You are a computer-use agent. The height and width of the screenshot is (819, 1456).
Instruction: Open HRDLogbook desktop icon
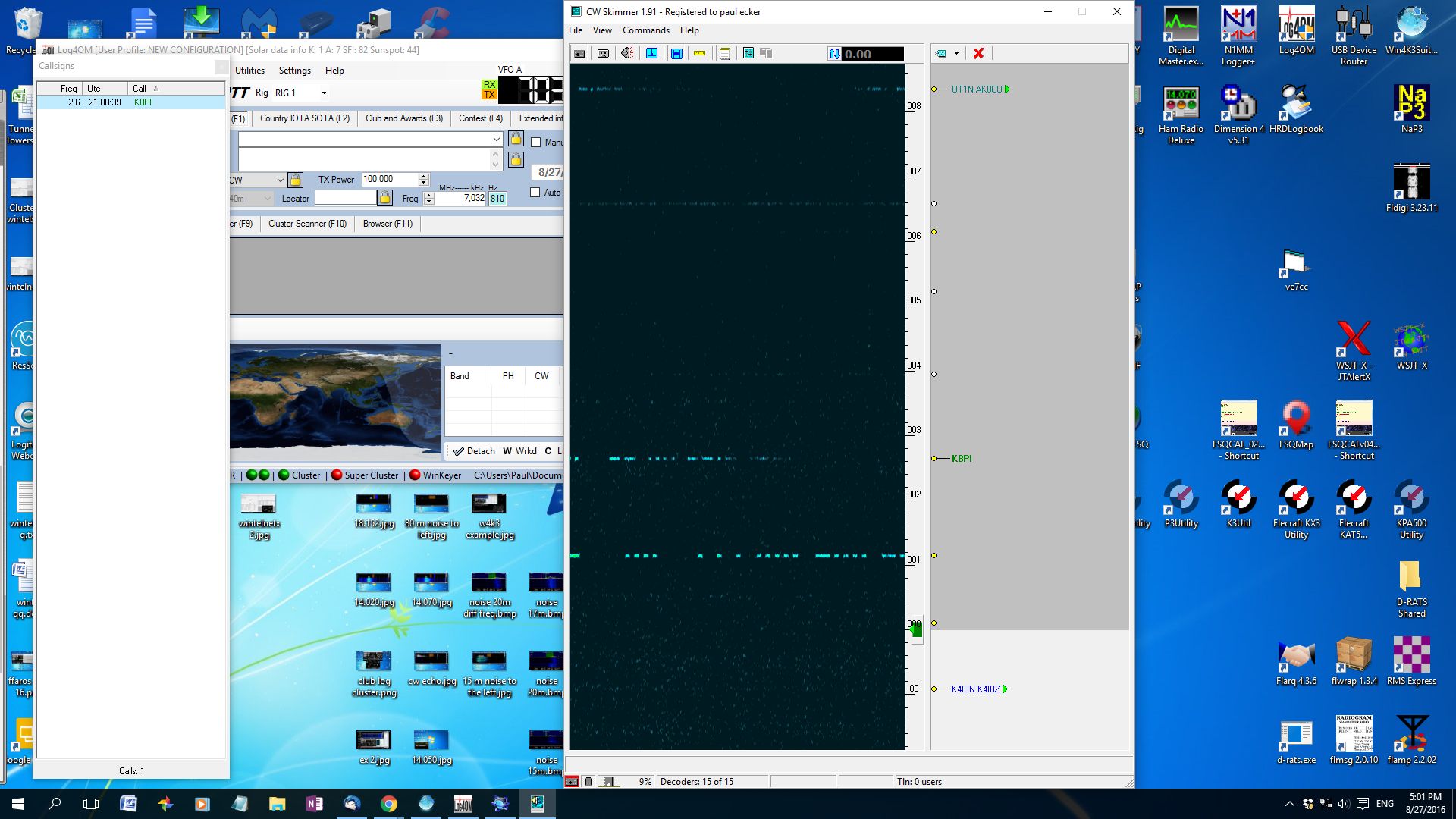click(1296, 109)
